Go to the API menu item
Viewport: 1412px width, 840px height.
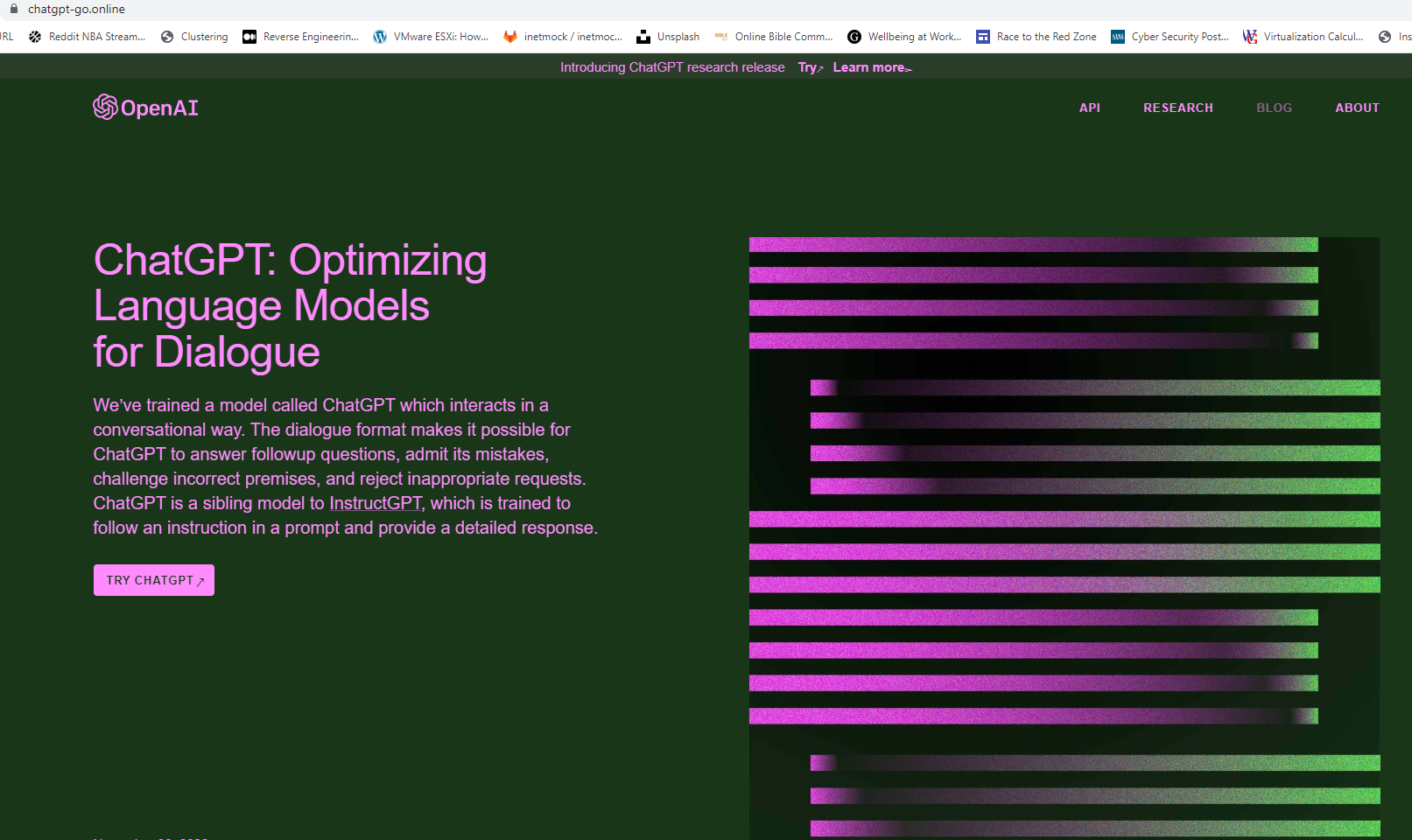tap(1089, 108)
